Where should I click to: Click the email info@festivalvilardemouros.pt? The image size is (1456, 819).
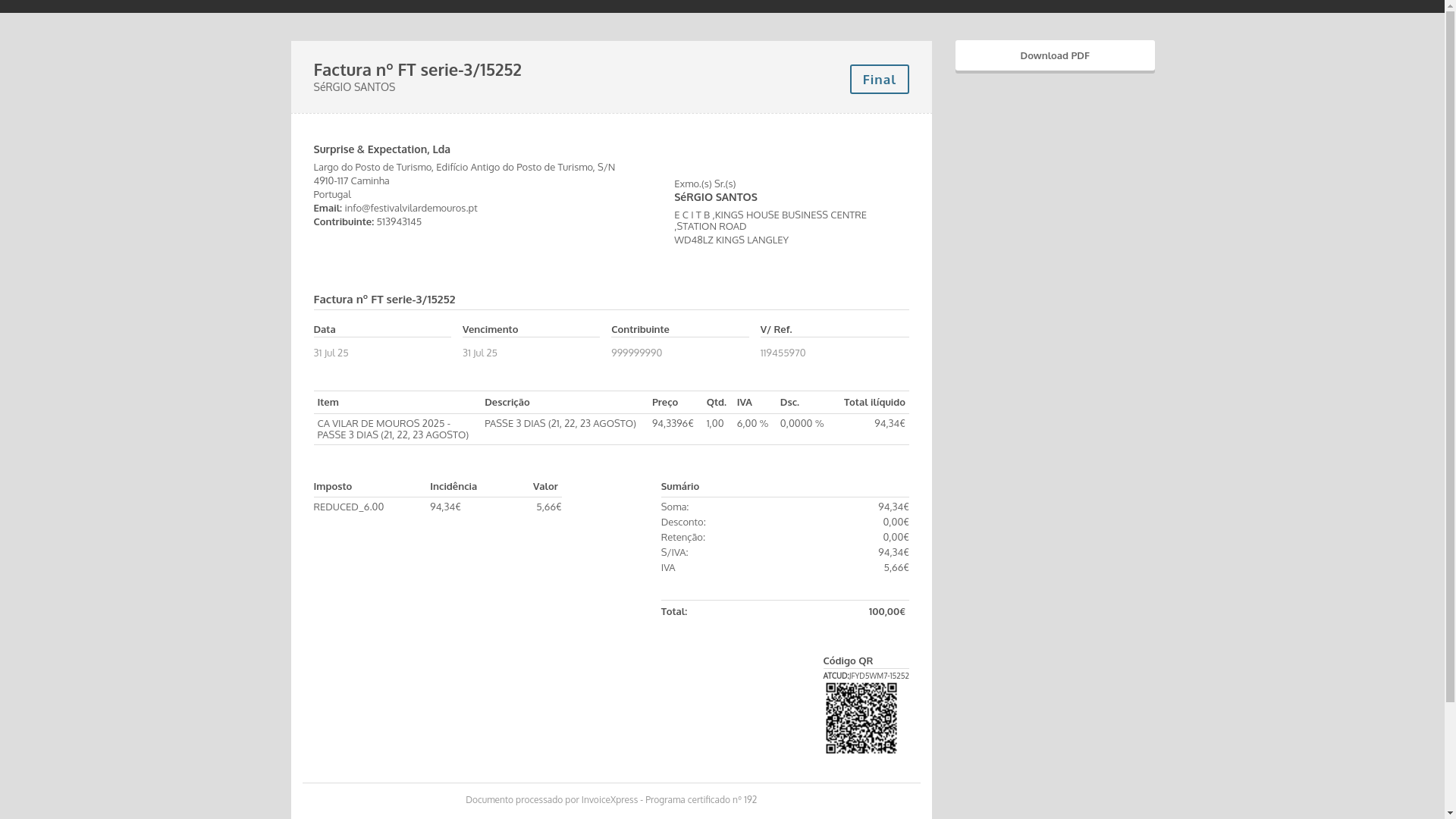[410, 209]
